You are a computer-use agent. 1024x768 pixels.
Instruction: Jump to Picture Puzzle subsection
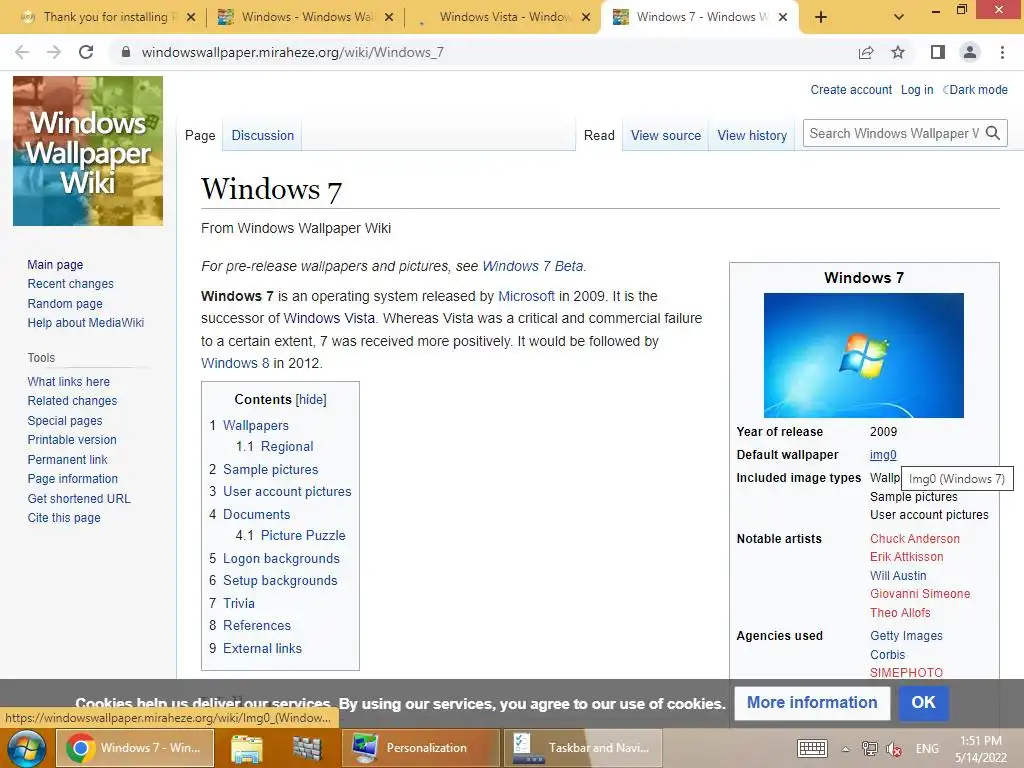[303, 535]
